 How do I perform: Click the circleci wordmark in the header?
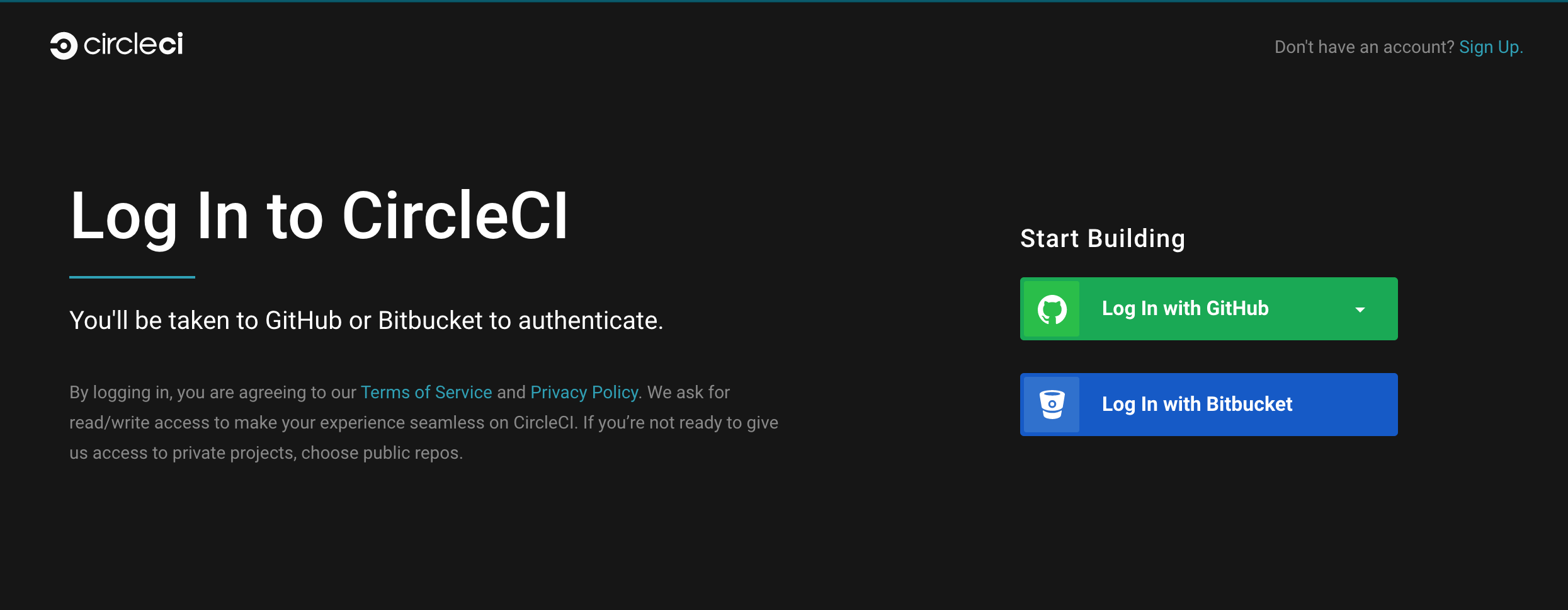tap(134, 45)
